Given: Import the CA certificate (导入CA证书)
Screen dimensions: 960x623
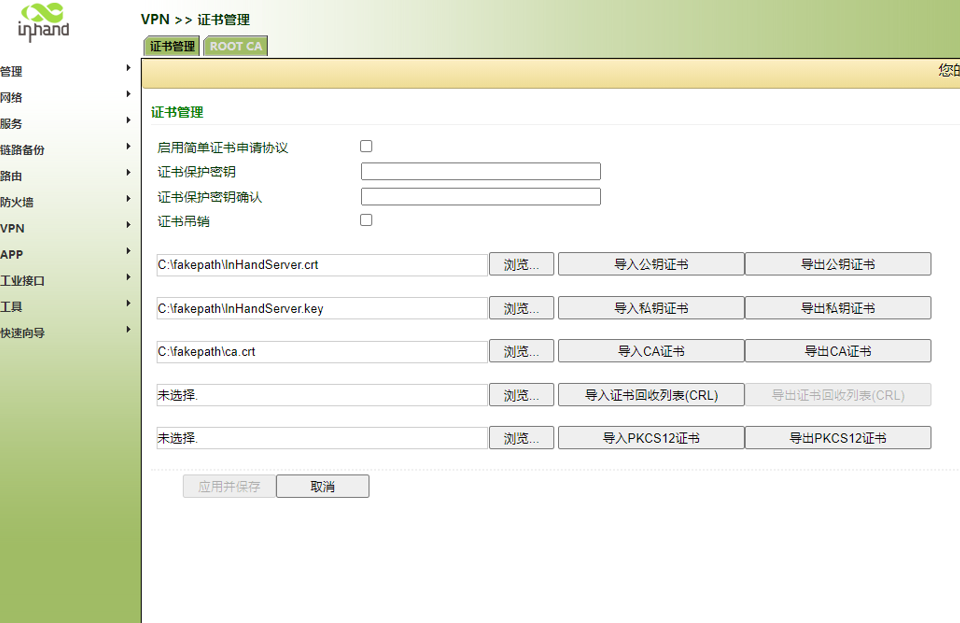Looking at the screenshot, I should [x=651, y=351].
